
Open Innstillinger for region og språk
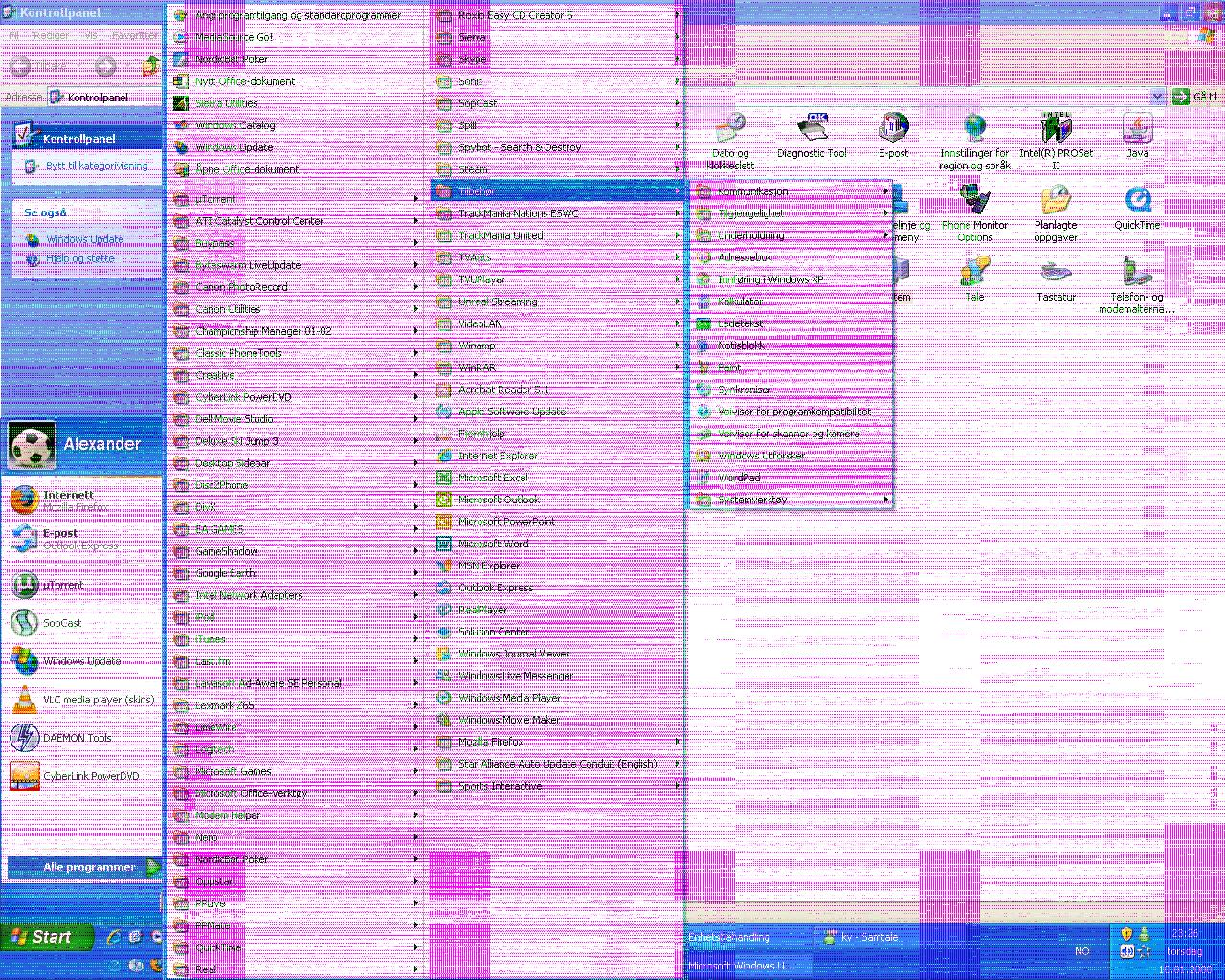(974, 141)
